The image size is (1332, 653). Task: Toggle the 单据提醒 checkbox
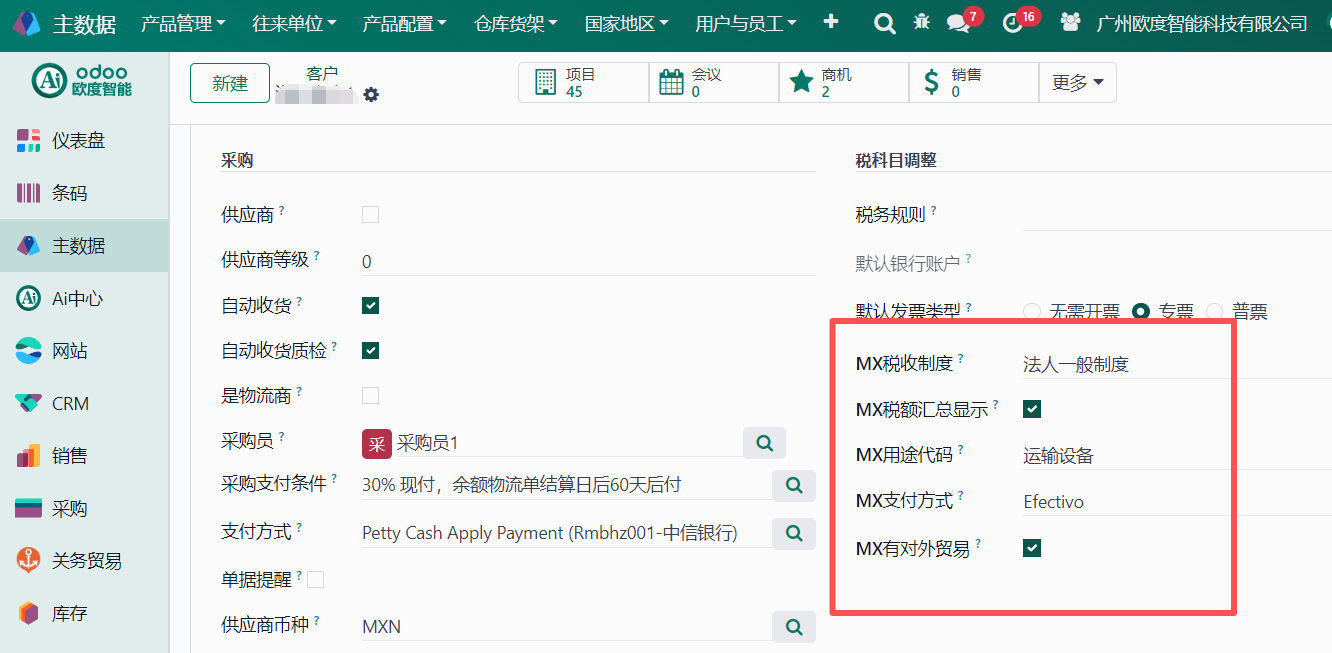coord(316,579)
